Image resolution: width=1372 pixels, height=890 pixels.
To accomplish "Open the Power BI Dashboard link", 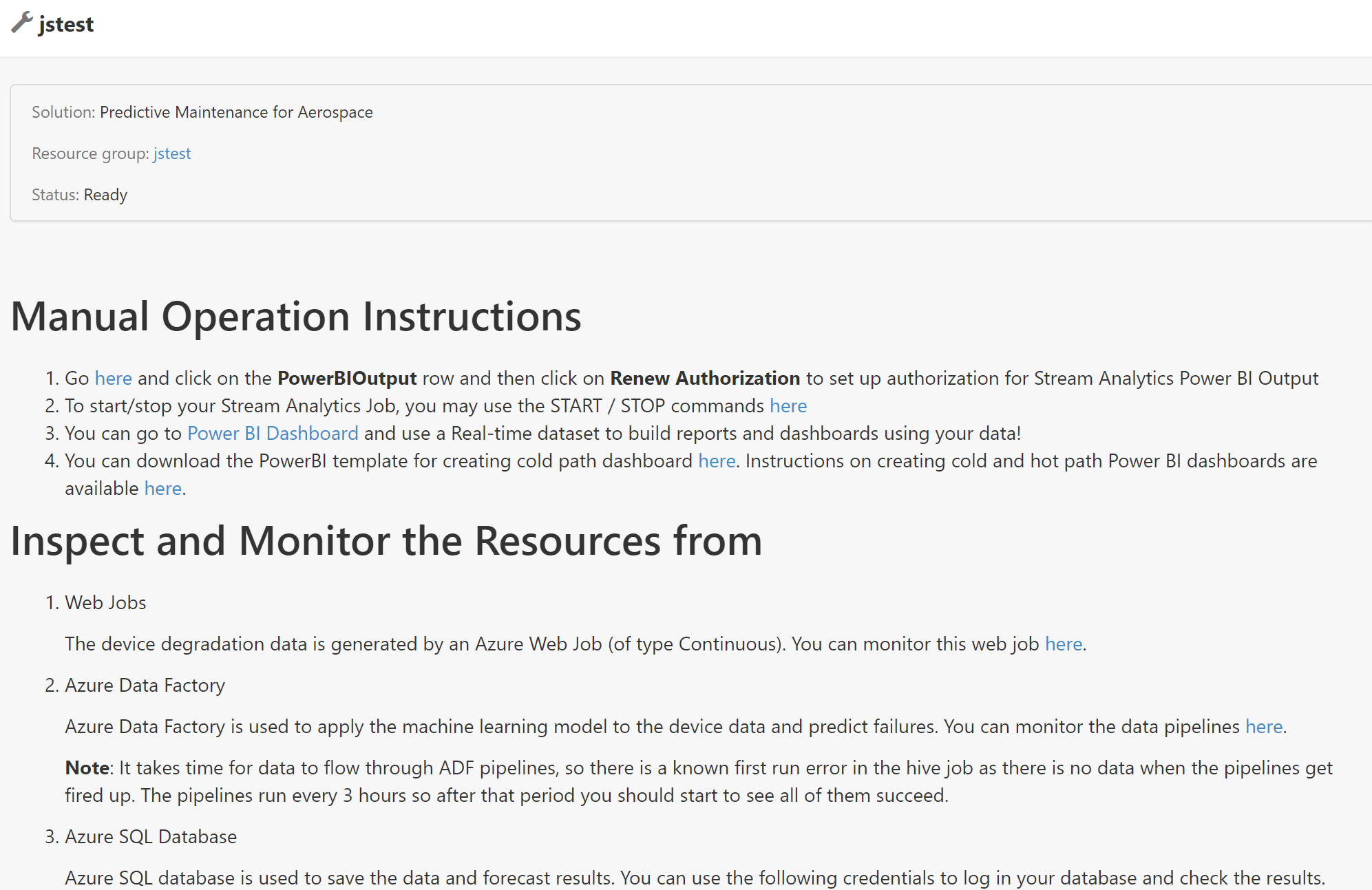I will 273,434.
